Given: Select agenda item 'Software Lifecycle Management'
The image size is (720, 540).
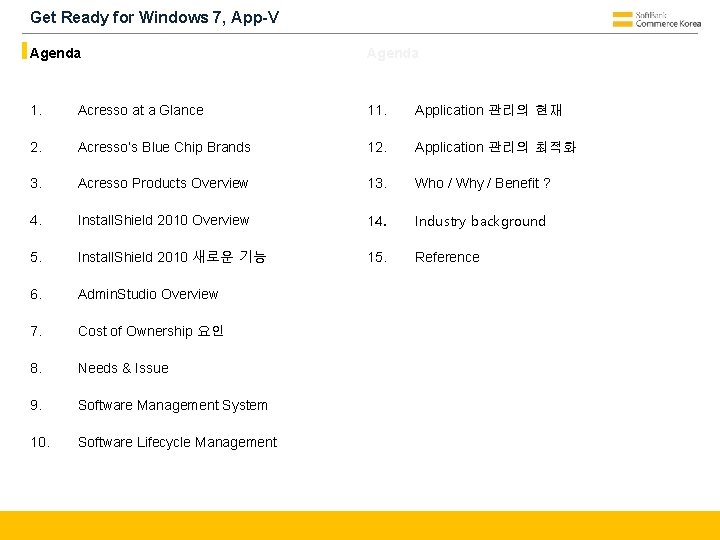Looking at the screenshot, I should 177,442.
